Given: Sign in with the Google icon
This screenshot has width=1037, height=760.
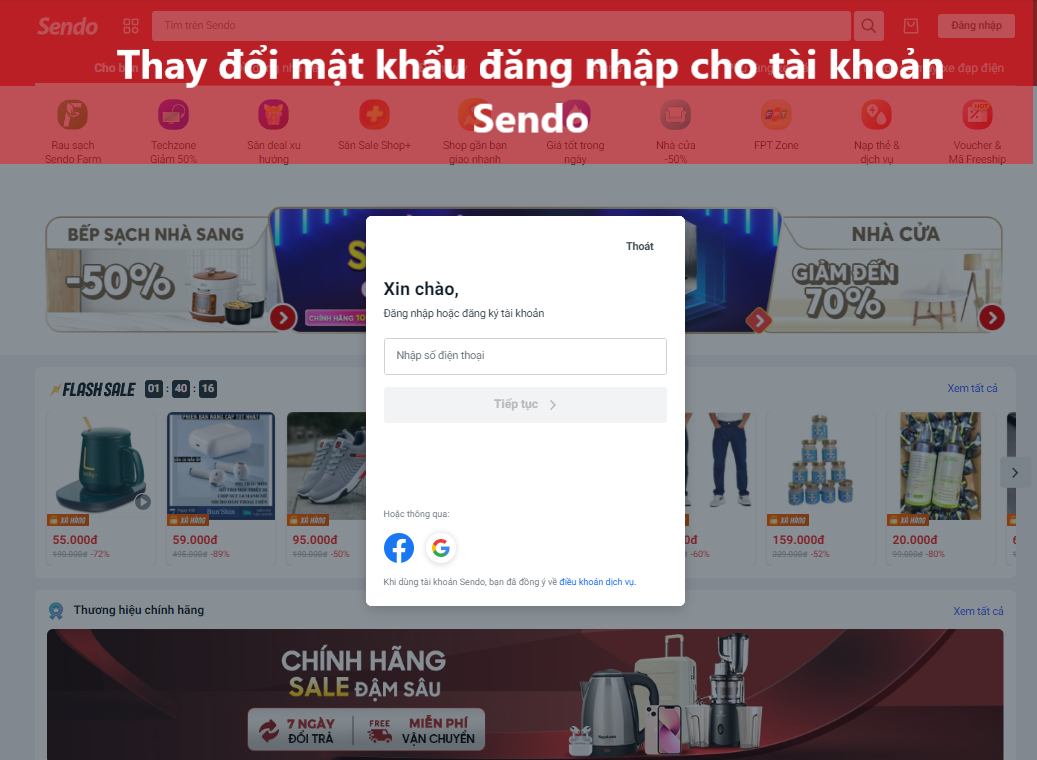Looking at the screenshot, I should tap(440, 548).
